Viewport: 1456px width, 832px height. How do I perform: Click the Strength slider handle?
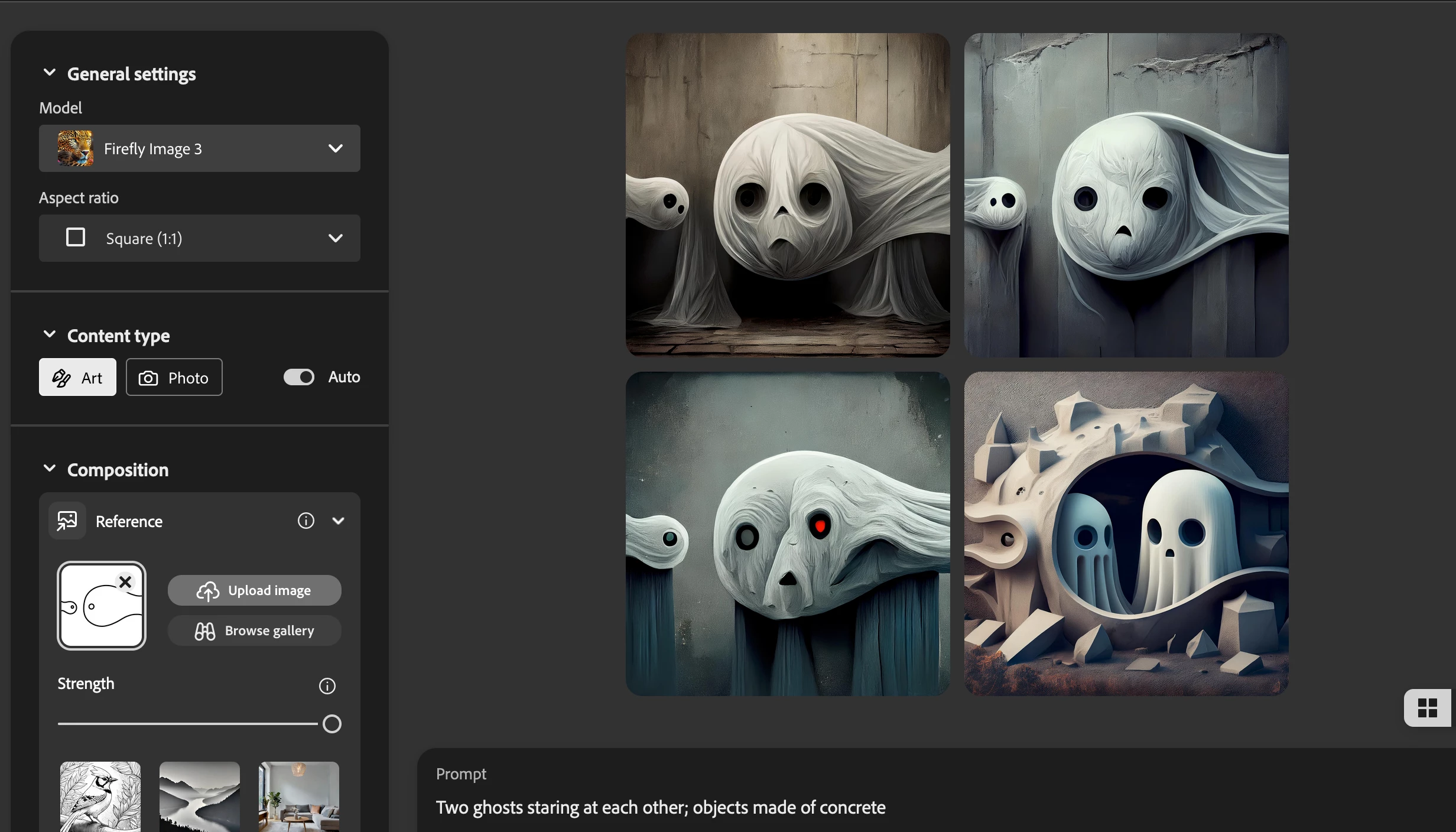click(332, 724)
